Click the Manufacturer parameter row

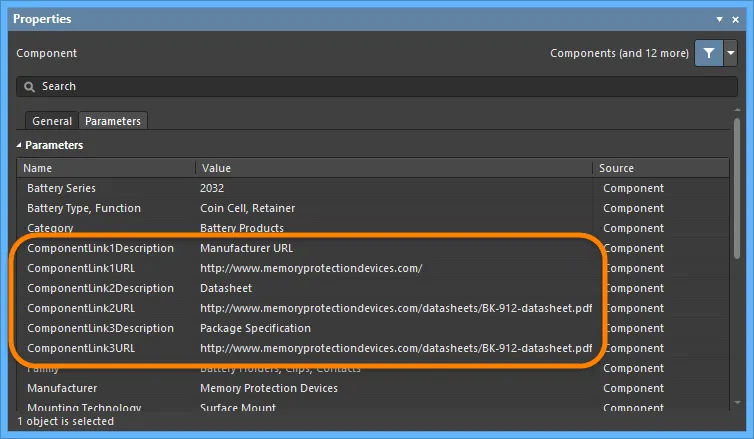62,388
